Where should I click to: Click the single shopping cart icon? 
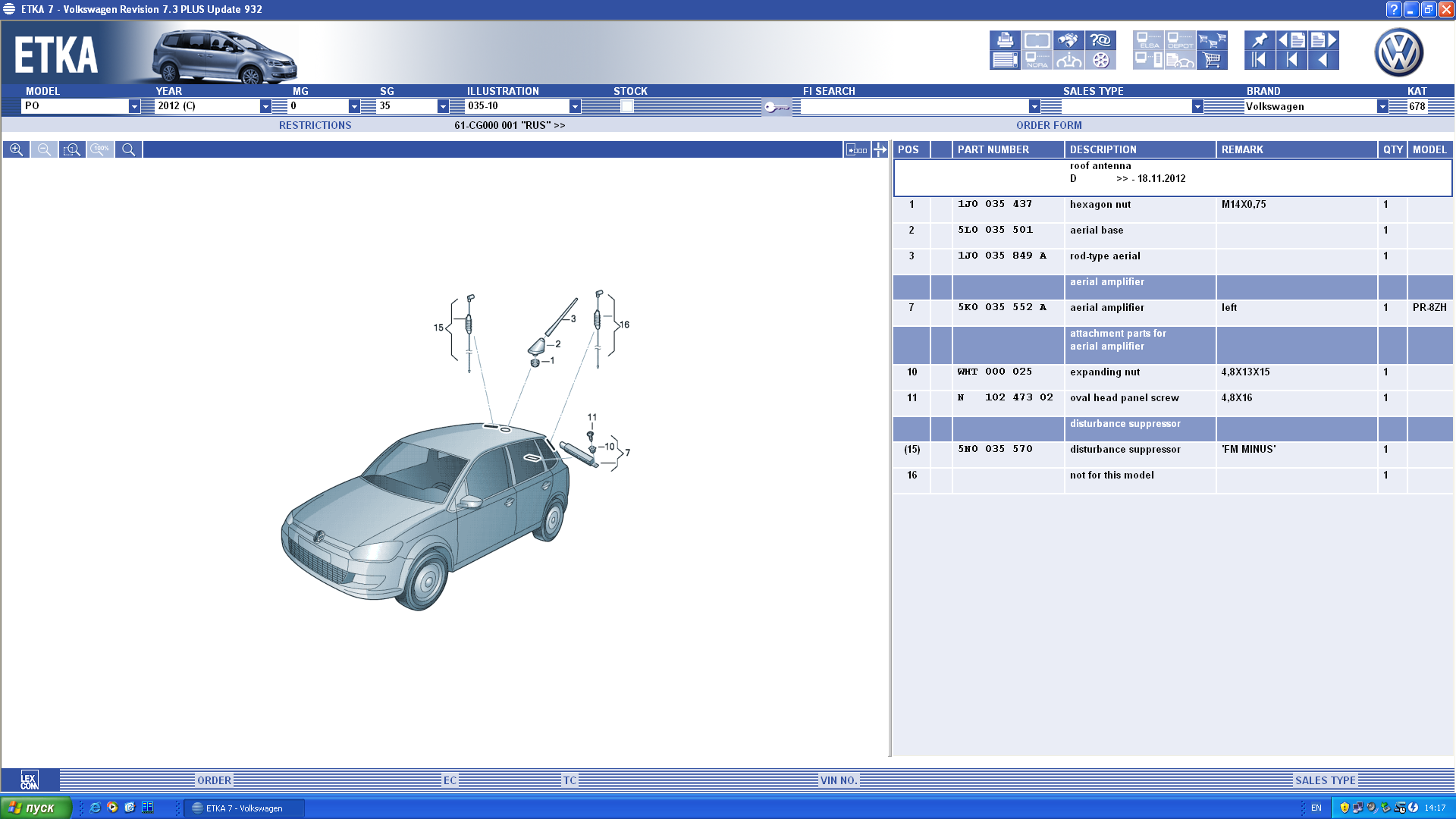point(1212,60)
